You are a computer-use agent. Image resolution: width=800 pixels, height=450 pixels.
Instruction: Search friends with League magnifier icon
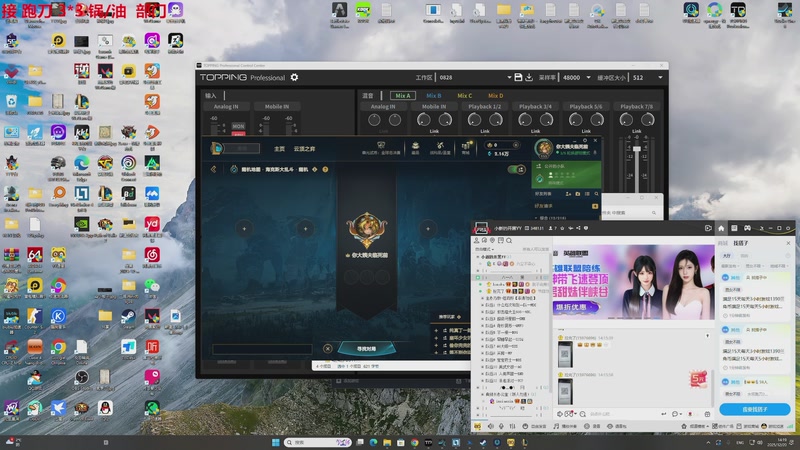click(x=596, y=194)
